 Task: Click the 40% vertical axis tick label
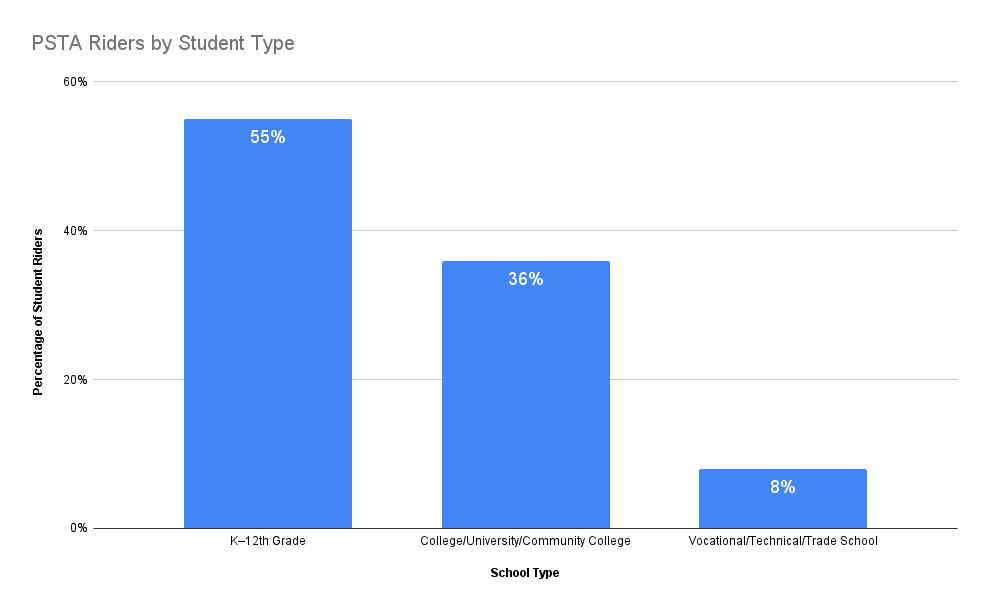point(76,231)
